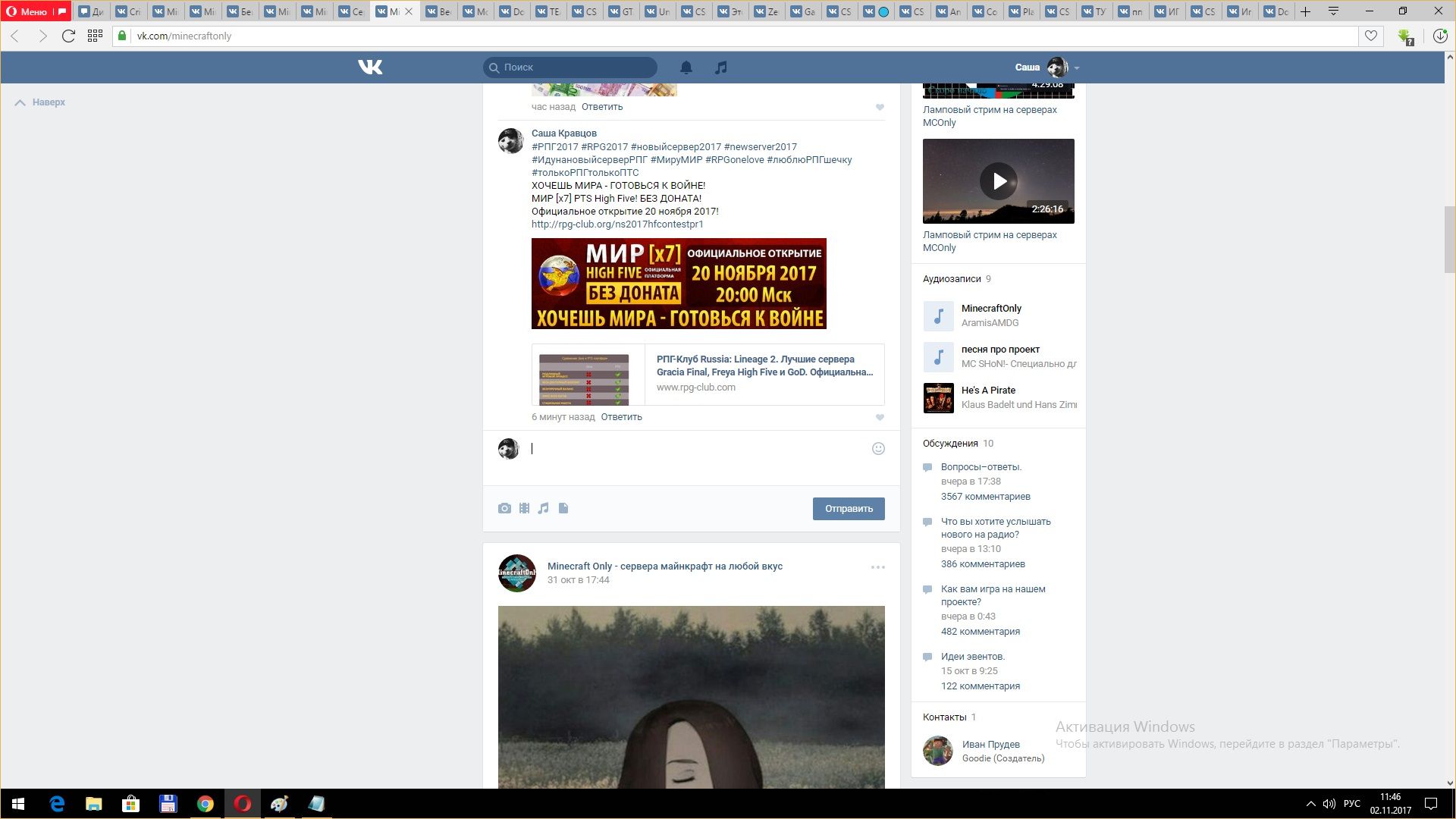Click the VK logo in header

(x=370, y=67)
